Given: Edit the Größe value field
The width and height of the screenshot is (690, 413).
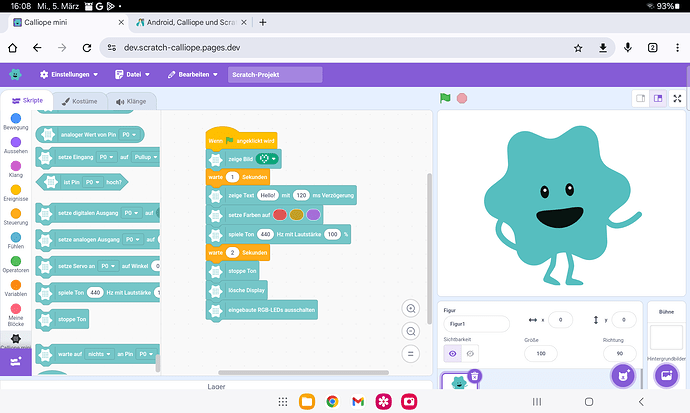Looking at the screenshot, I should tap(541, 354).
